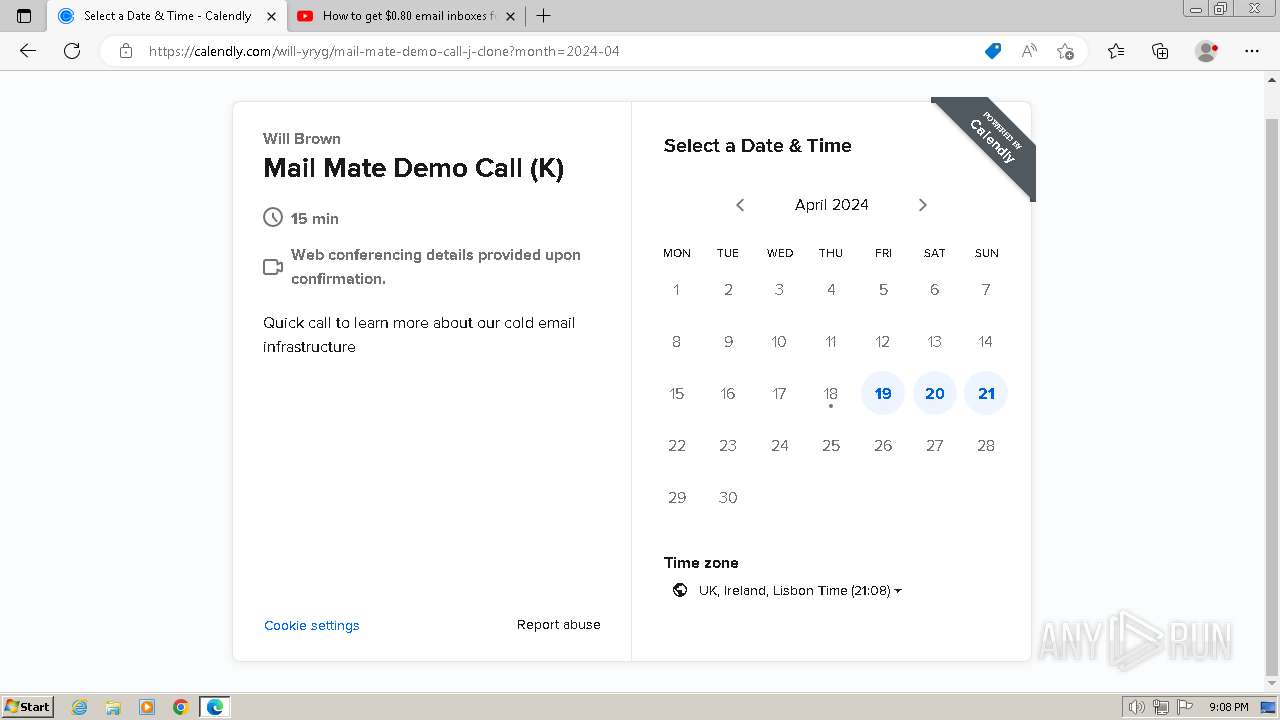The image size is (1280, 720).
Task: Click date 30 on the calendar
Action: click(728, 498)
